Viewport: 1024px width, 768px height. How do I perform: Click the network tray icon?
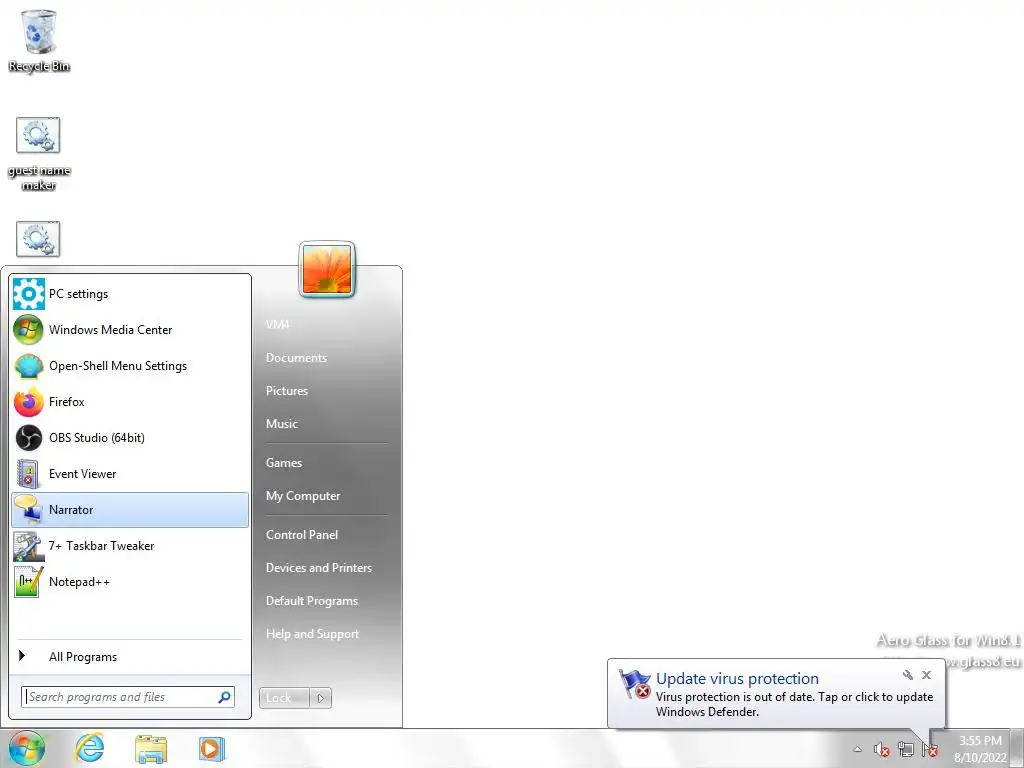pos(906,750)
